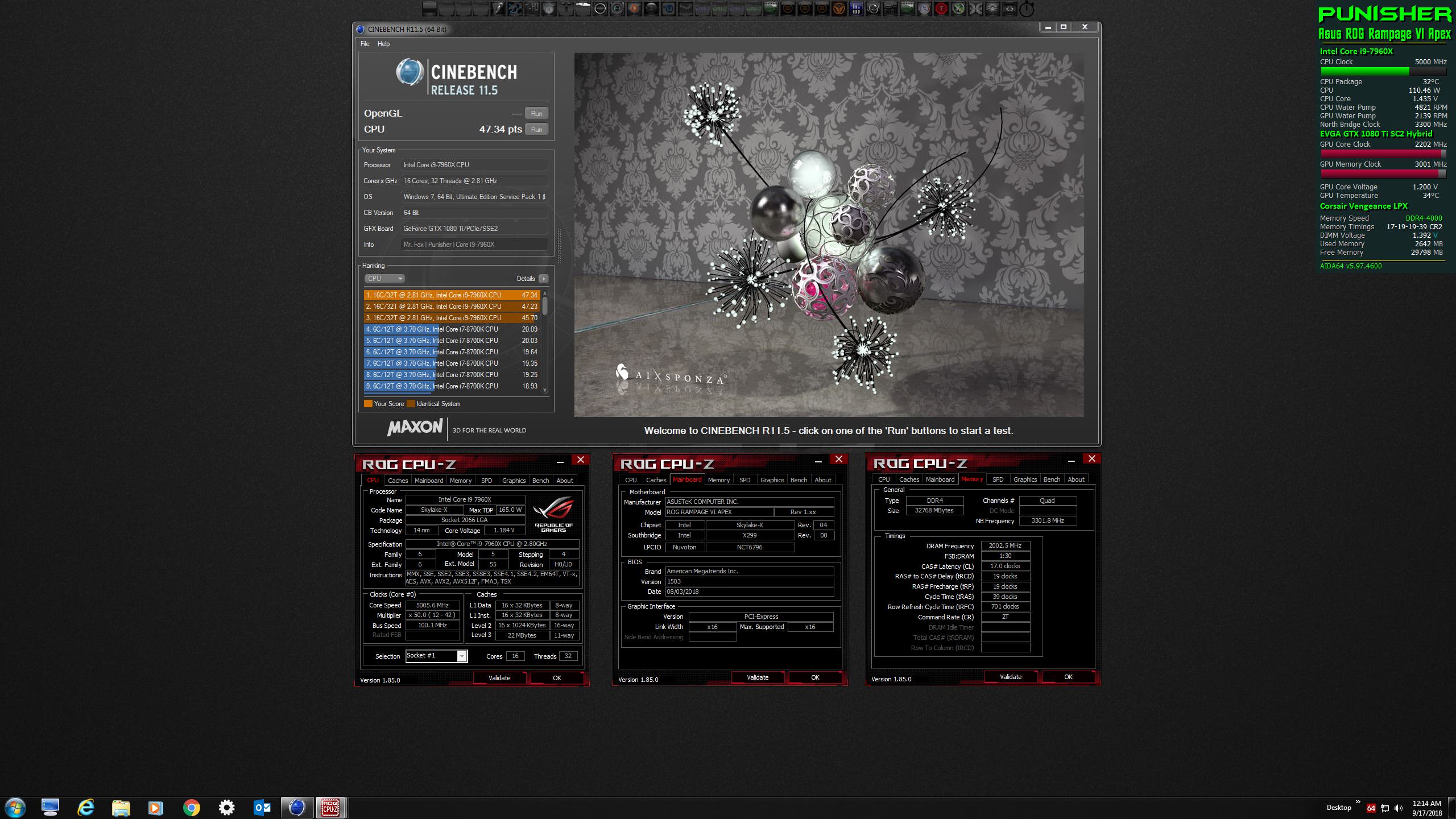The image size is (1456, 819).
Task: Open the red AIDA64 tray icon
Action: click(x=1371, y=808)
